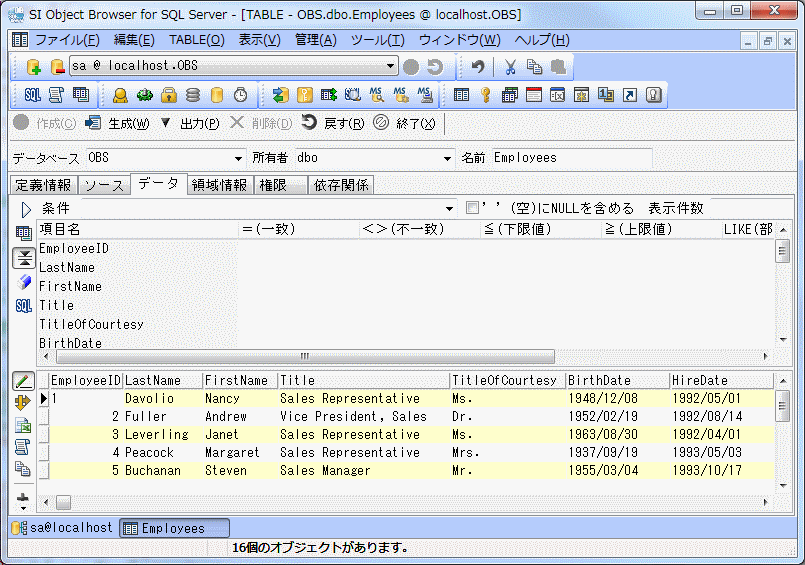Screen dimensions: 805x565
Task: Click the Excel export icon beside data grid
Action: [23, 425]
